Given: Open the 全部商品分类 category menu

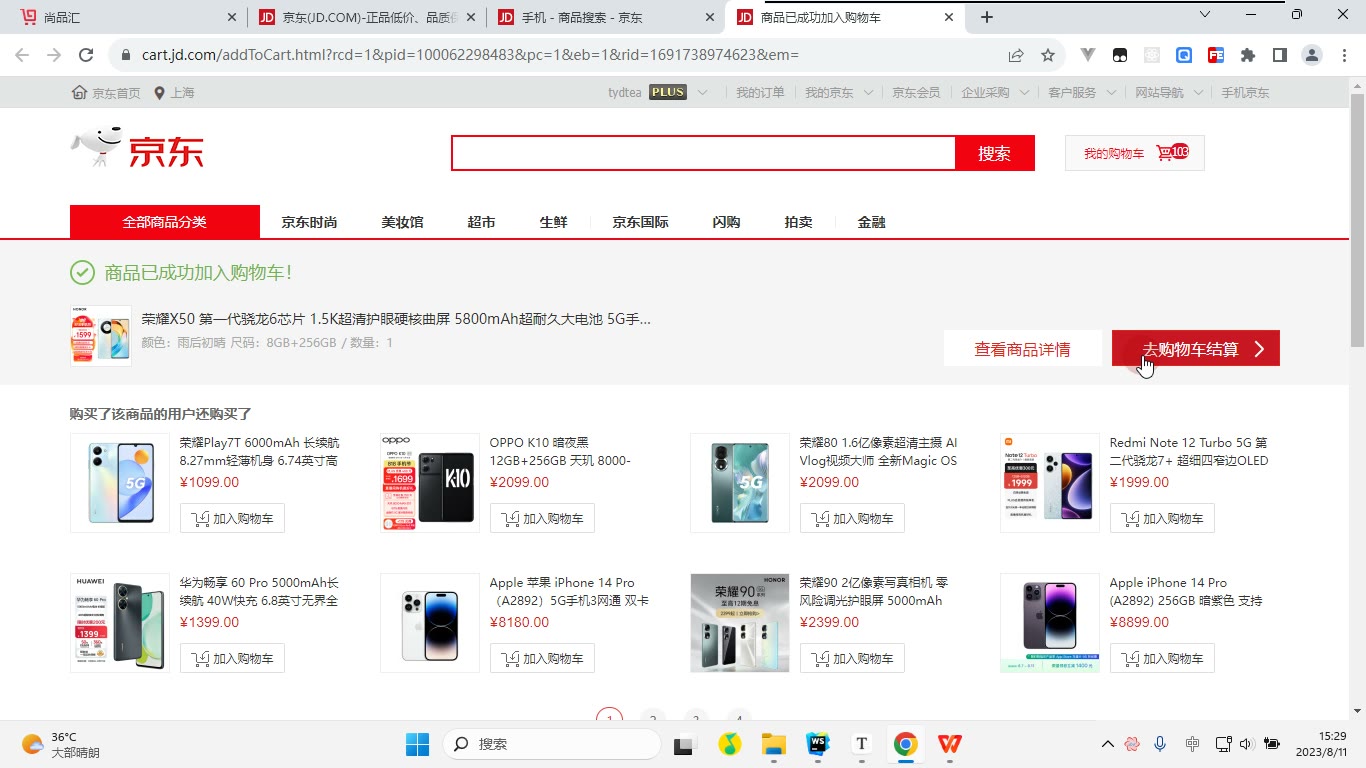Looking at the screenshot, I should point(165,222).
